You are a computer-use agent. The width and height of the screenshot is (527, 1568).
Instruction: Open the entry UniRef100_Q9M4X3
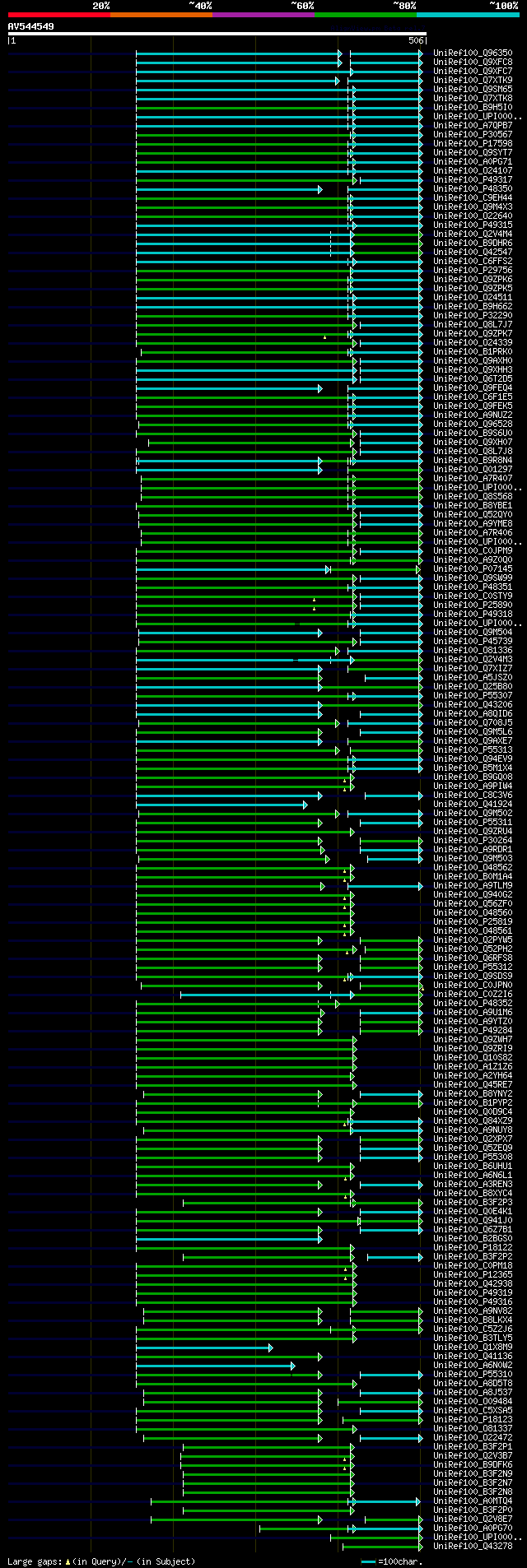[473, 206]
